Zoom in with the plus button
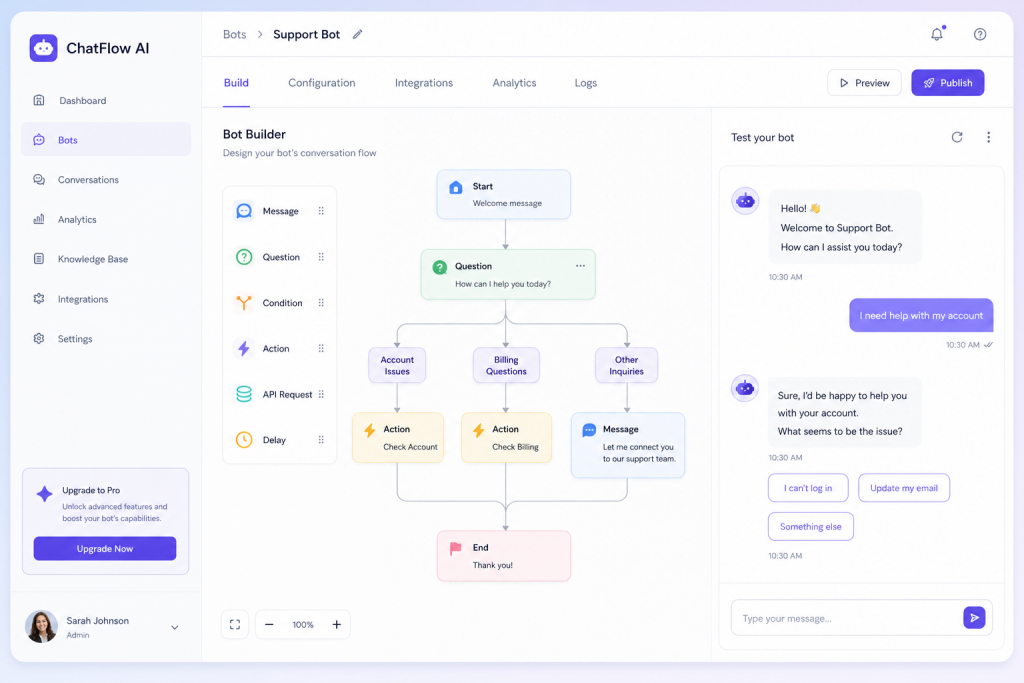Viewport: 1024px width, 683px height. (x=336, y=625)
